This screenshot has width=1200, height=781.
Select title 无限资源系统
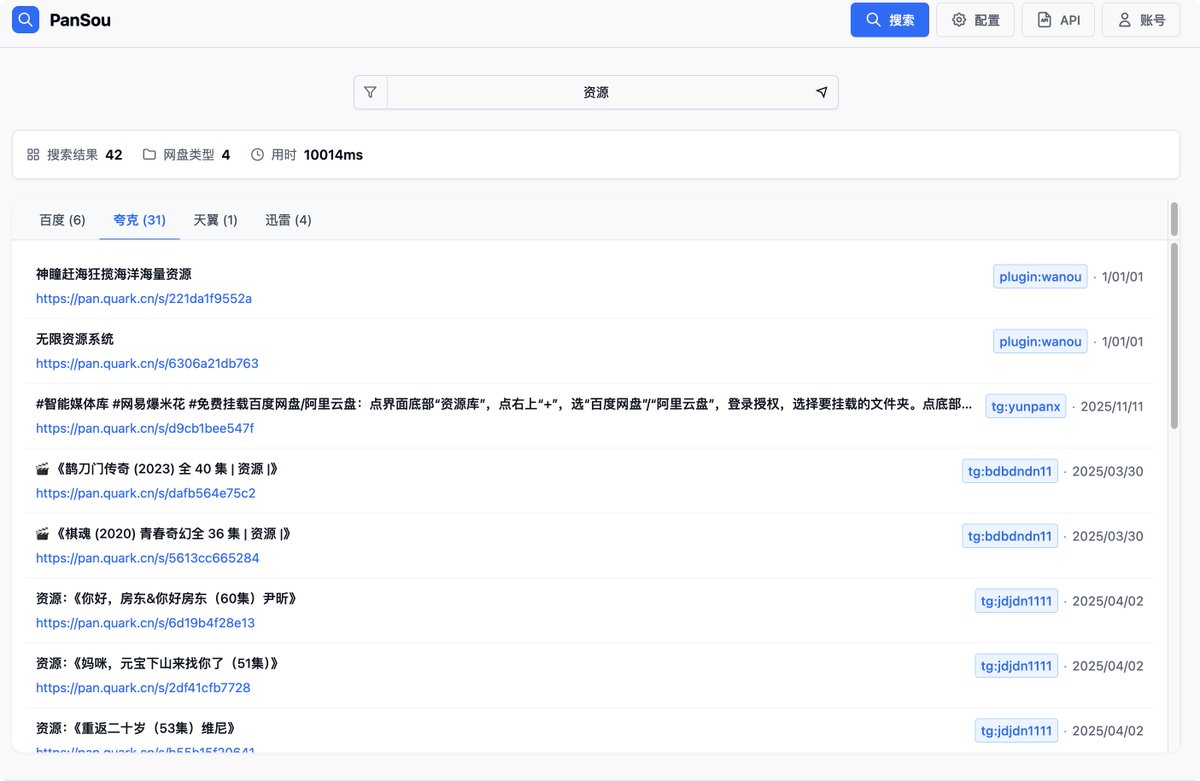point(75,339)
